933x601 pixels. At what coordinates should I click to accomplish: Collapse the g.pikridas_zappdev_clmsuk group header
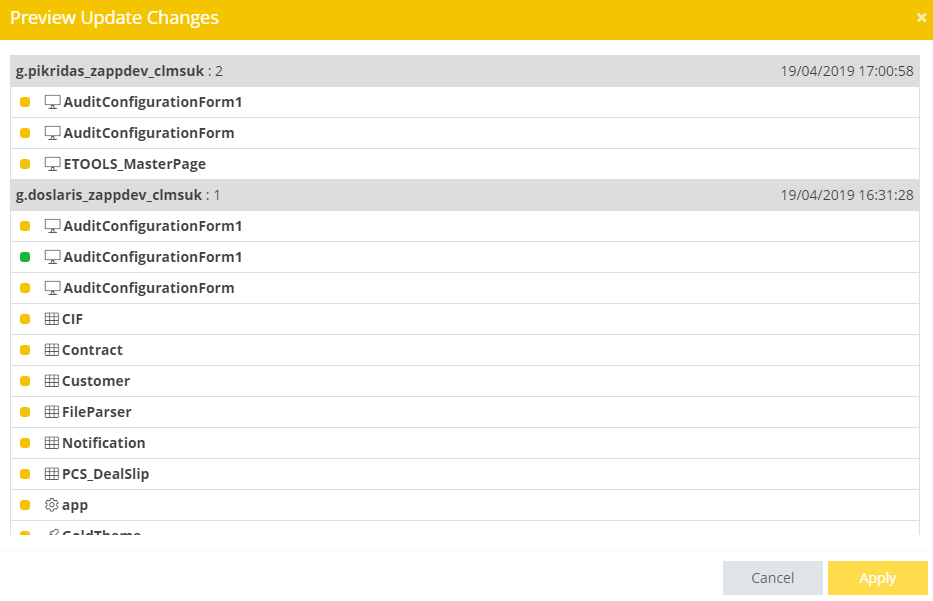pyautogui.click(x=110, y=71)
